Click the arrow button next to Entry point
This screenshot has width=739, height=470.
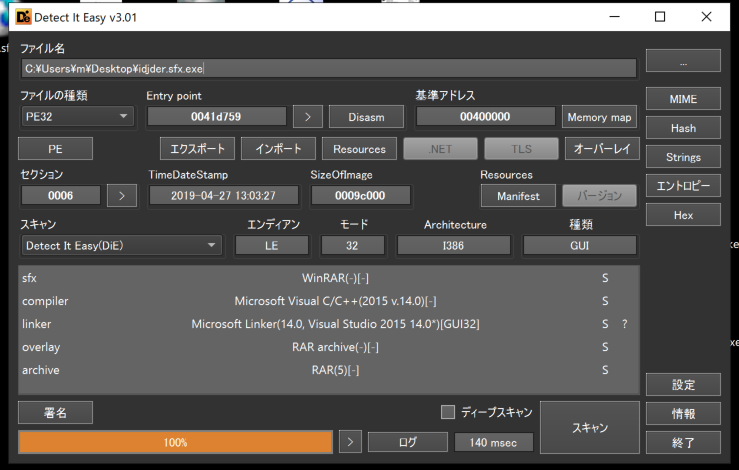point(308,117)
